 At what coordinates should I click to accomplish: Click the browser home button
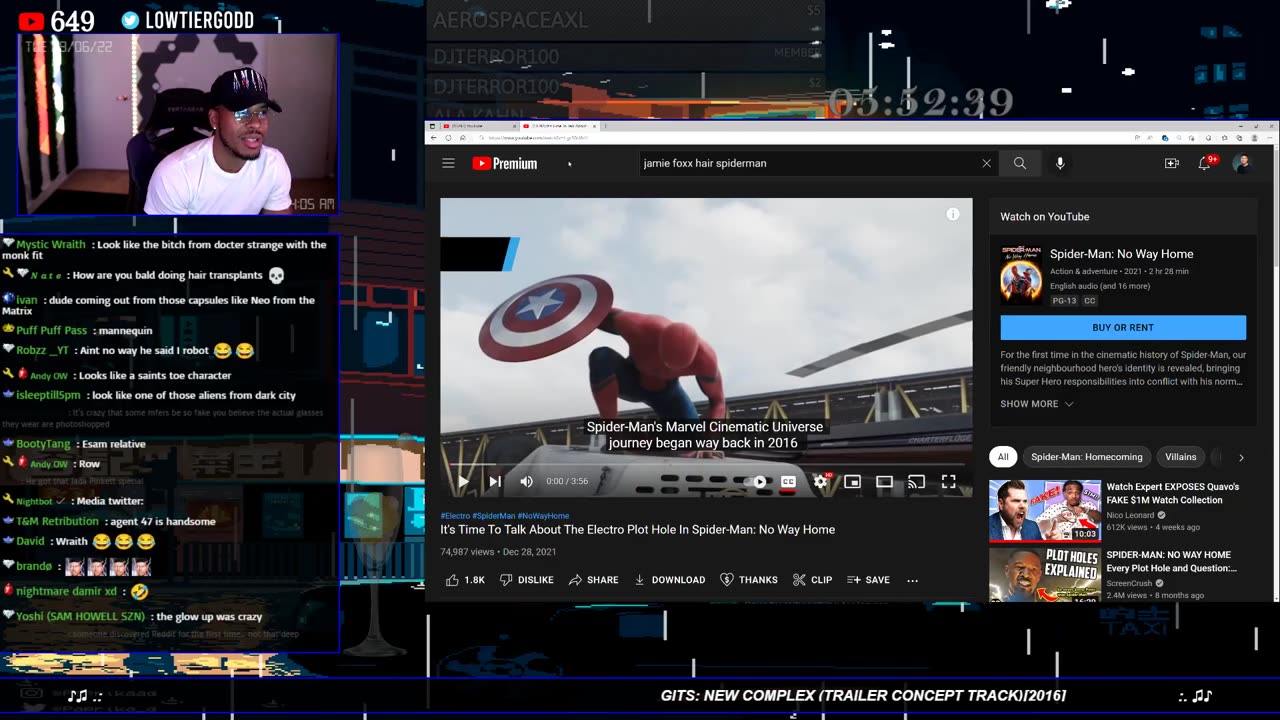point(463,138)
